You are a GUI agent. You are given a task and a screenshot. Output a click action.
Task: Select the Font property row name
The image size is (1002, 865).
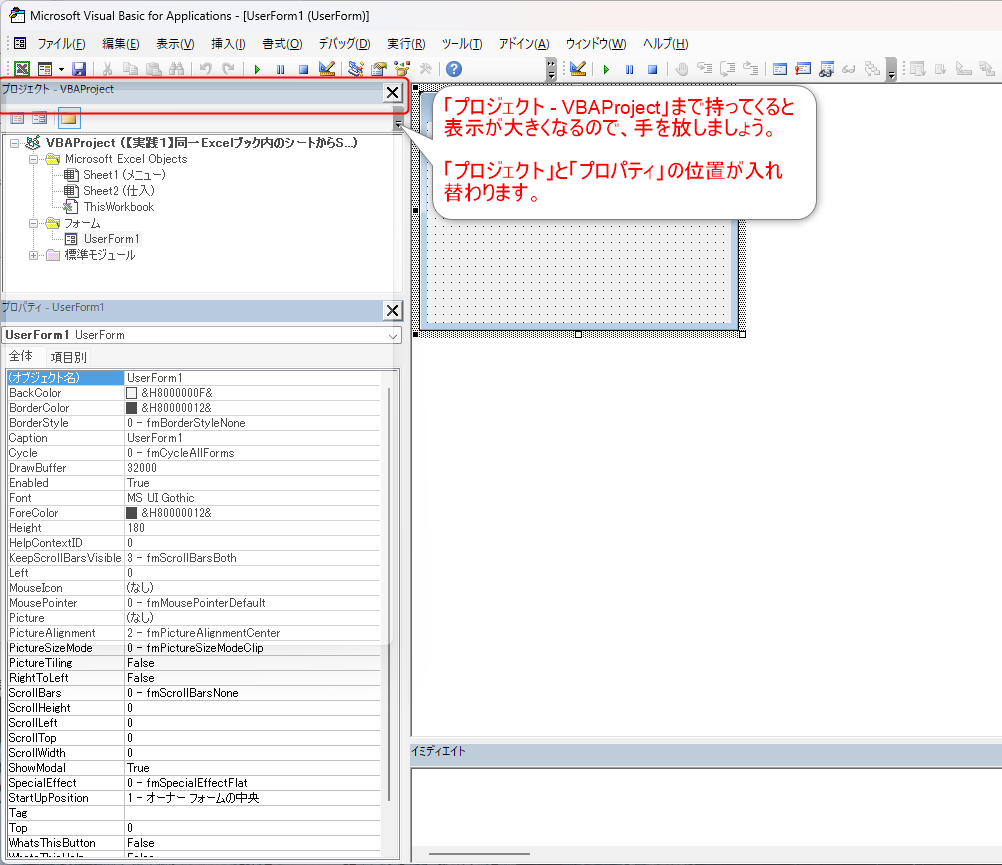[65, 498]
